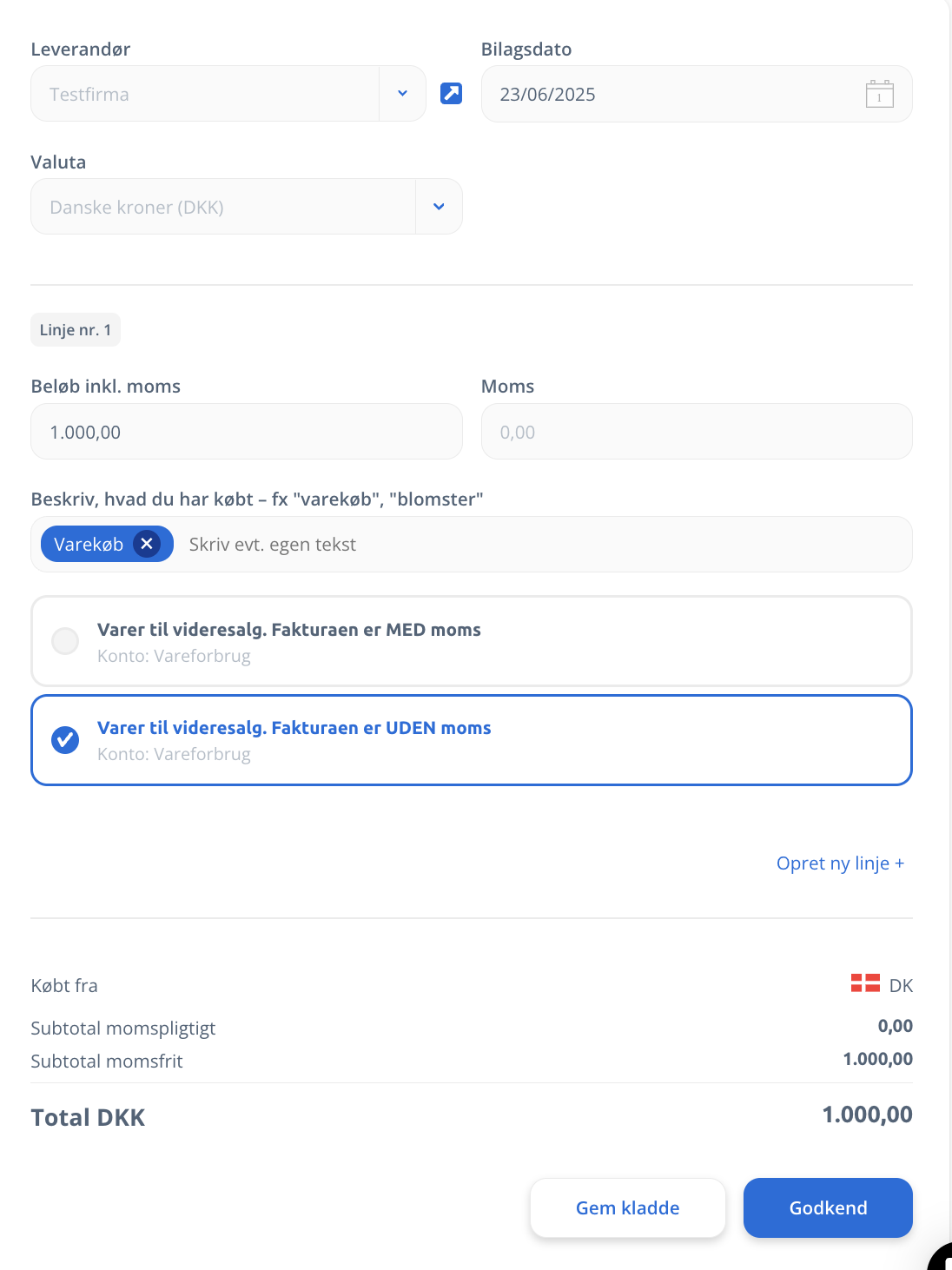Click the Godkend button
This screenshot has height=1270, width=952.
tap(828, 1207)
